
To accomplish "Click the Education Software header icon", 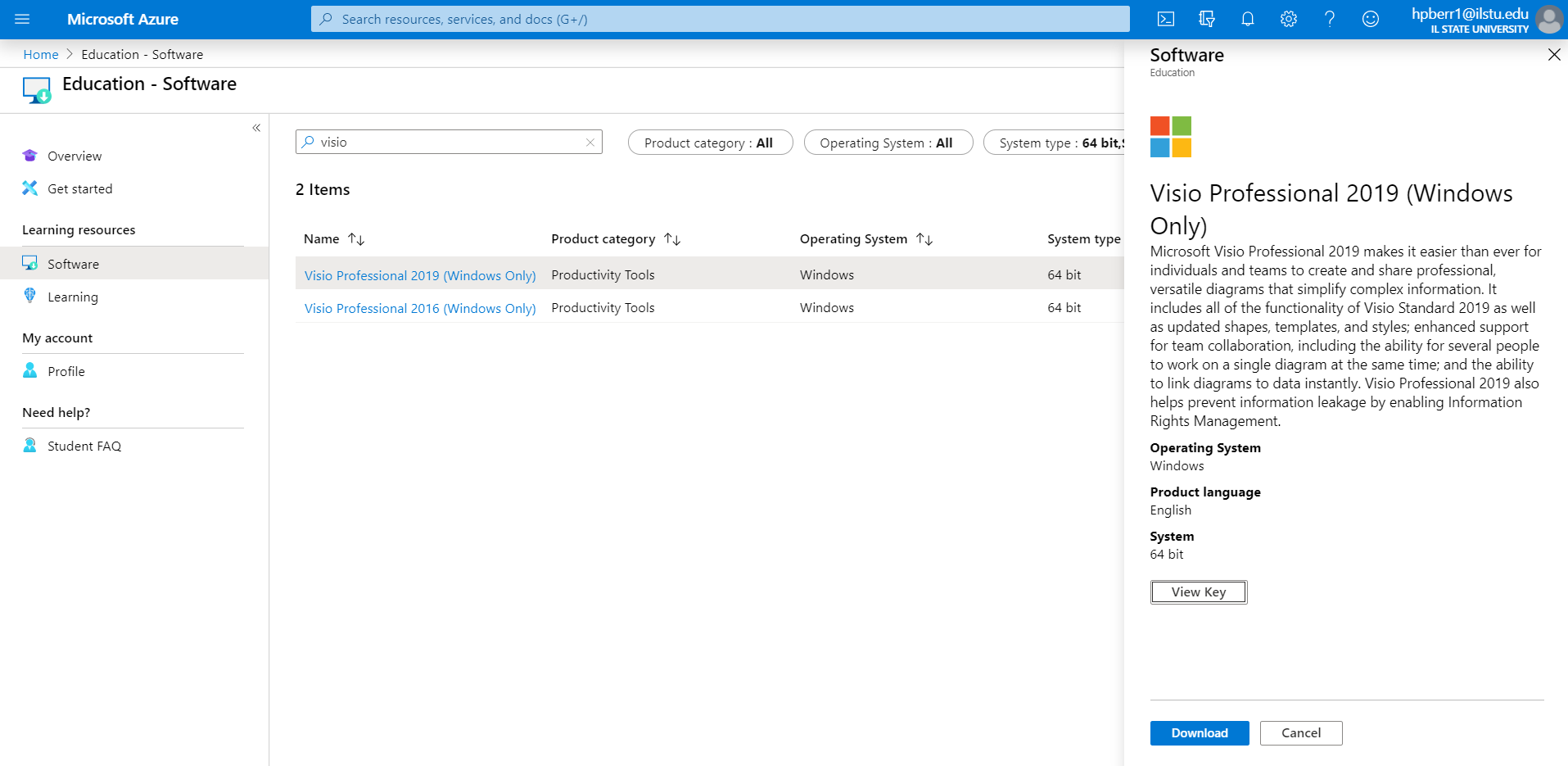I will [x=37, y=90].
